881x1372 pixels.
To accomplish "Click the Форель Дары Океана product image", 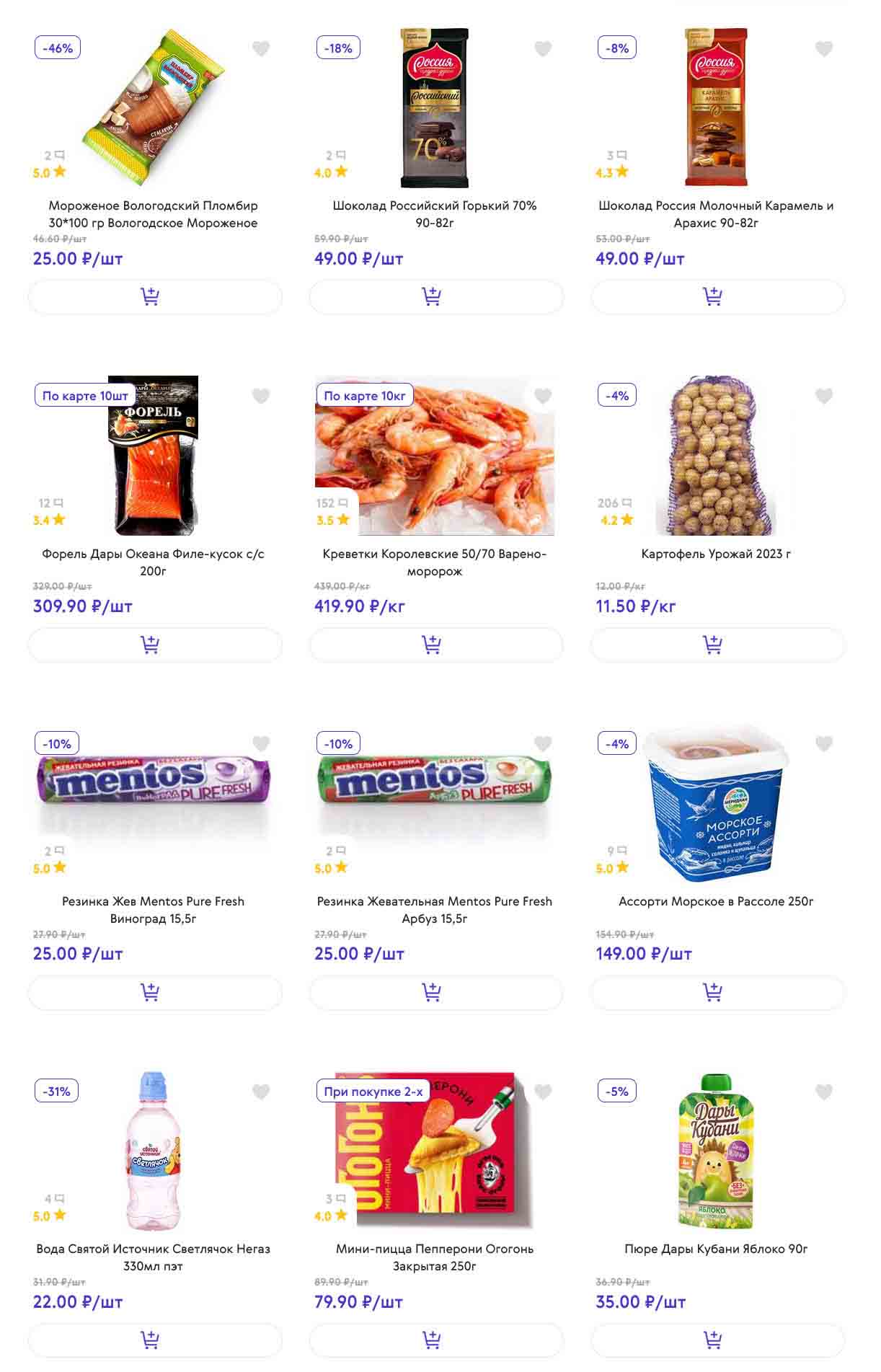I will 153,456.
